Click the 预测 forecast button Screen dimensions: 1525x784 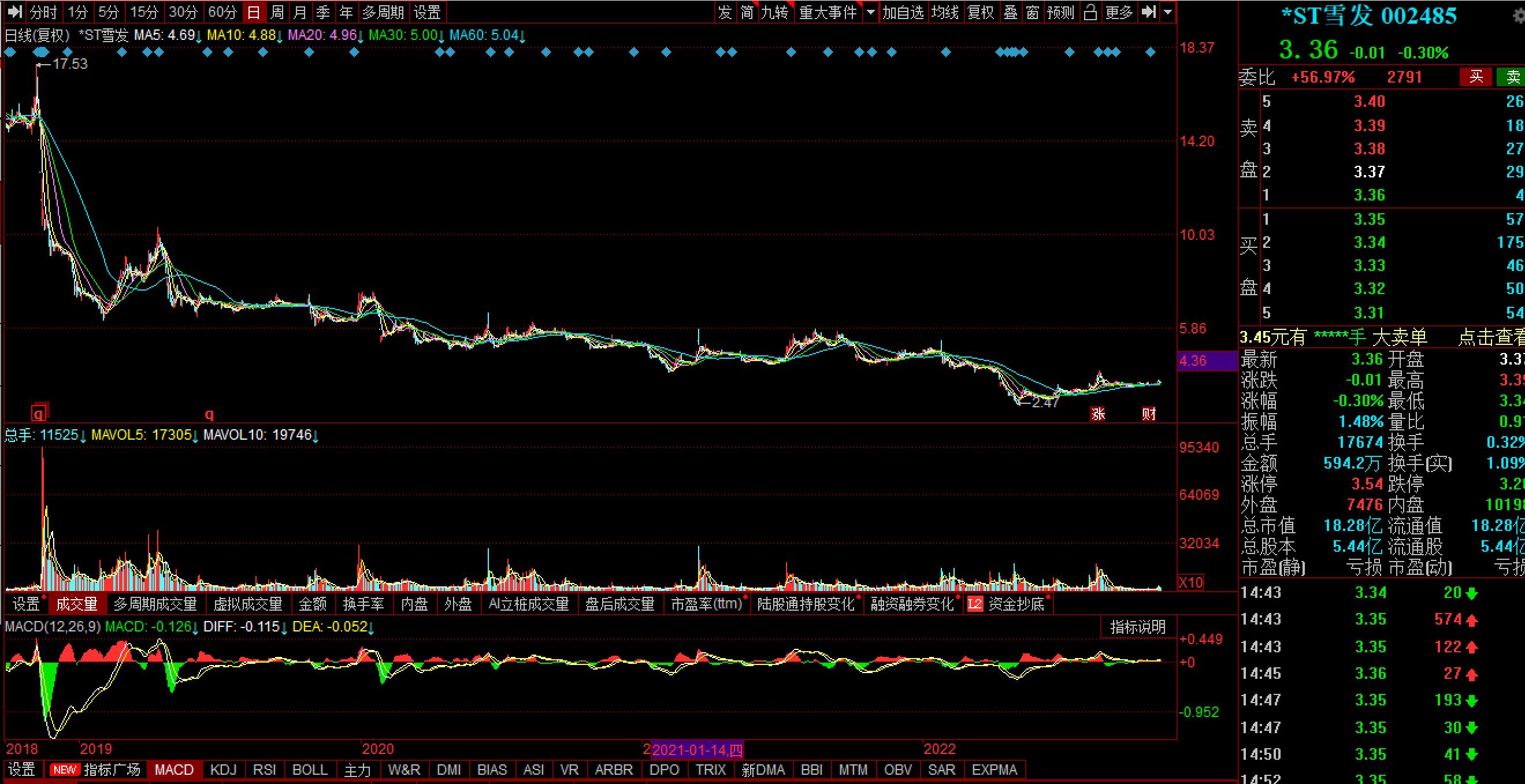pos(1061,12)
